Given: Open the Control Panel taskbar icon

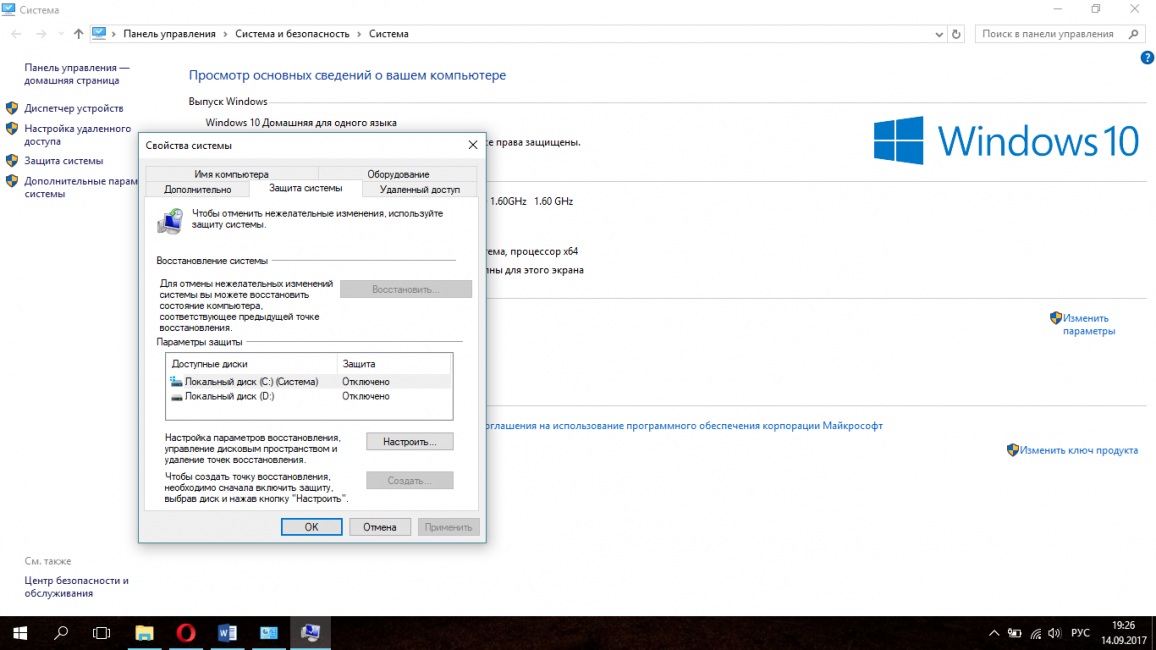Looking at the screenshot, I should click(x=268, y=633).
